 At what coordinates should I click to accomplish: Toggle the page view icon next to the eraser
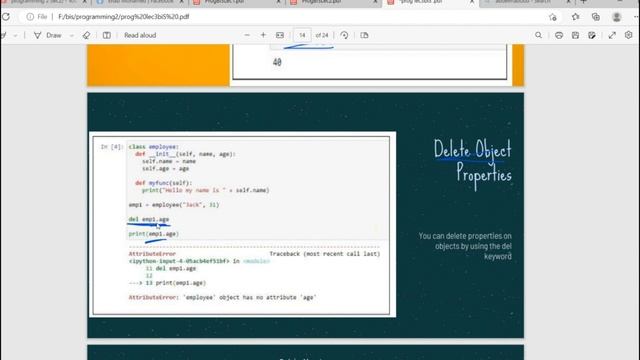(107, 36)
